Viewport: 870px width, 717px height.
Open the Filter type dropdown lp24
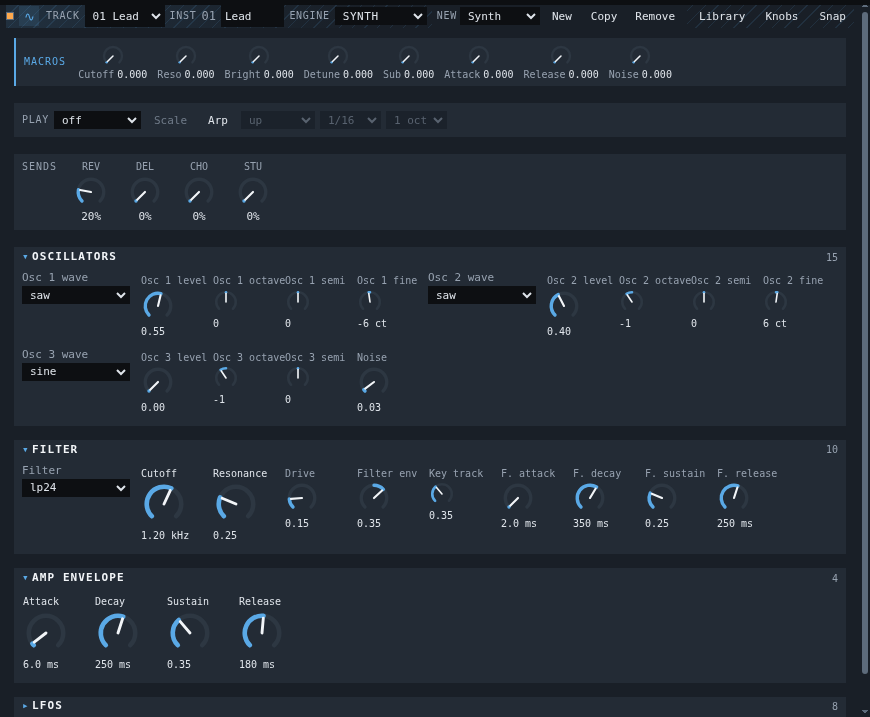[x=76, y=488]
